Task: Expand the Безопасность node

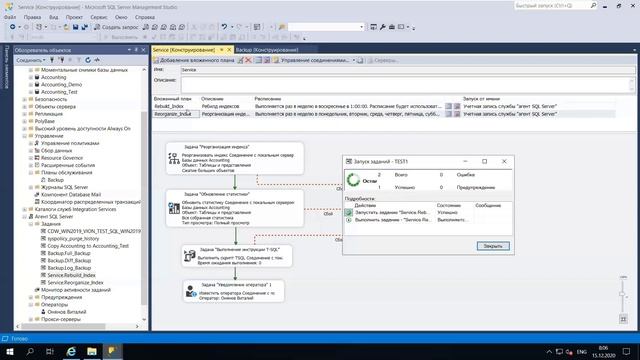Action: pyautogui.click(x=25, y=99)
